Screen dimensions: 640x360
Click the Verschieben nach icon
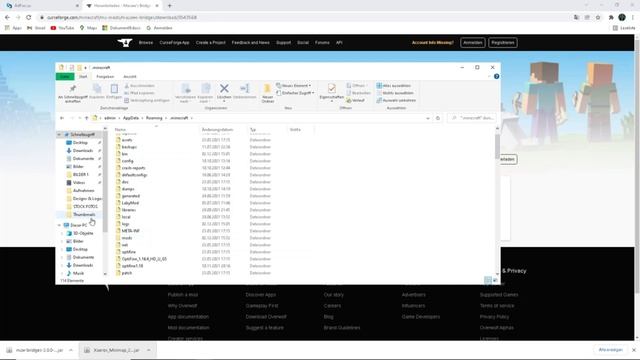(186, 88)
